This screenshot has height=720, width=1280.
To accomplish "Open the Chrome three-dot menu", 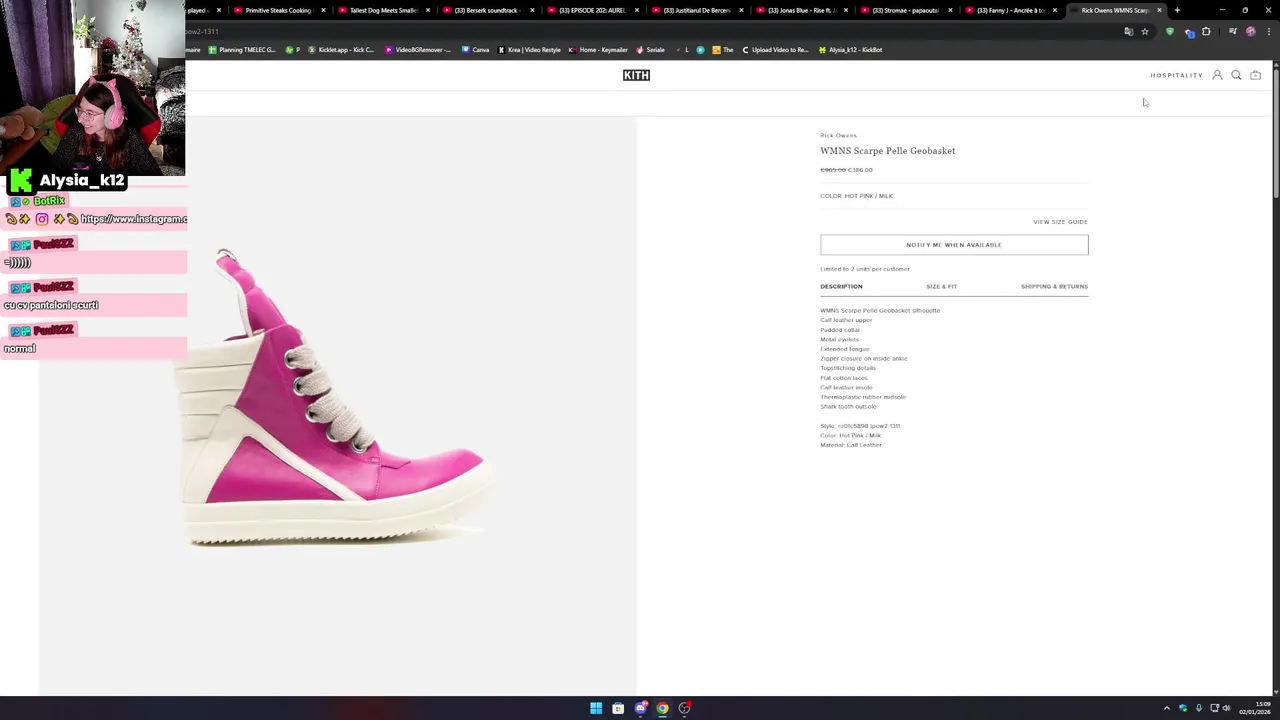I will point(1267,31).
